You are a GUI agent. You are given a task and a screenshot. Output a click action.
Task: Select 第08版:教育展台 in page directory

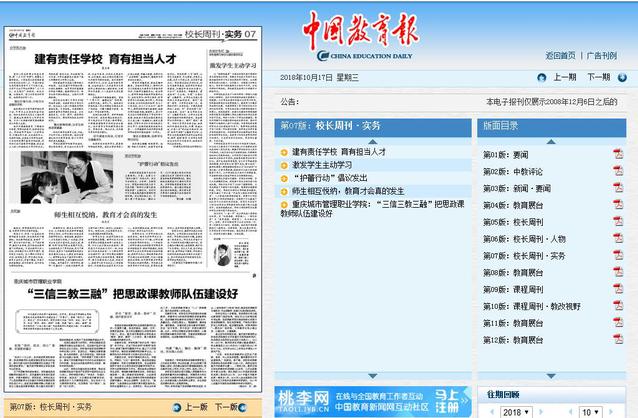[513, 272]
